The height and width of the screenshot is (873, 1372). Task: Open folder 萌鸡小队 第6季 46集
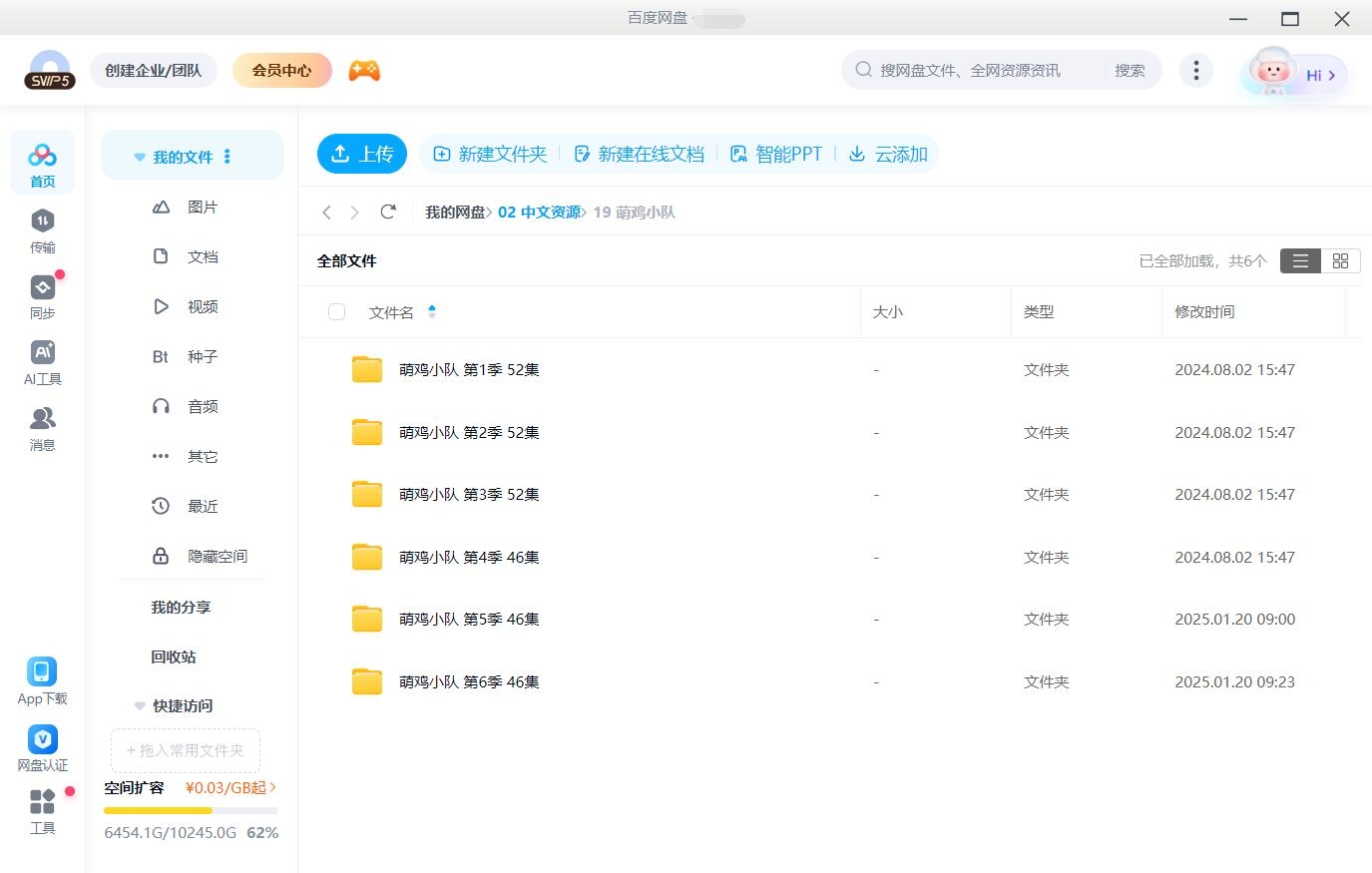(469, 681)
